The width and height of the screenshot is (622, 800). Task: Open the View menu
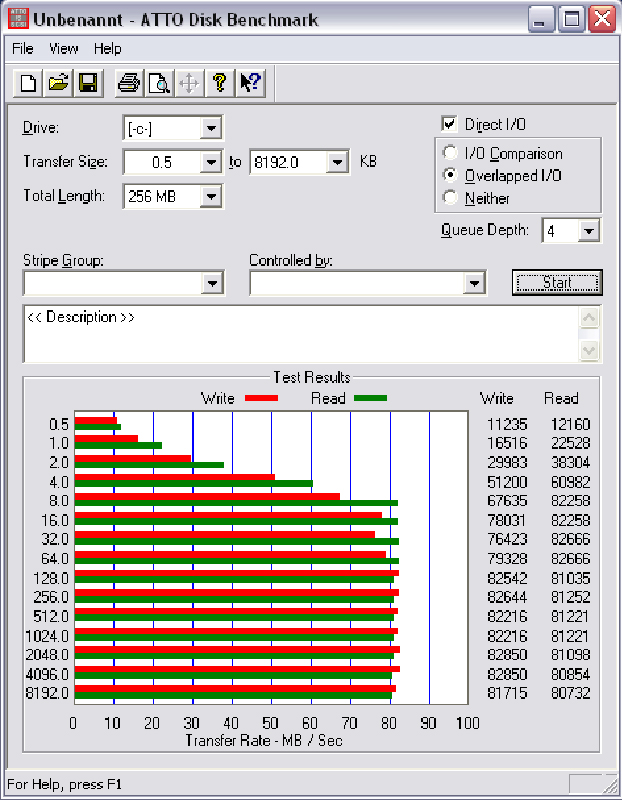[x=64, y=49]
